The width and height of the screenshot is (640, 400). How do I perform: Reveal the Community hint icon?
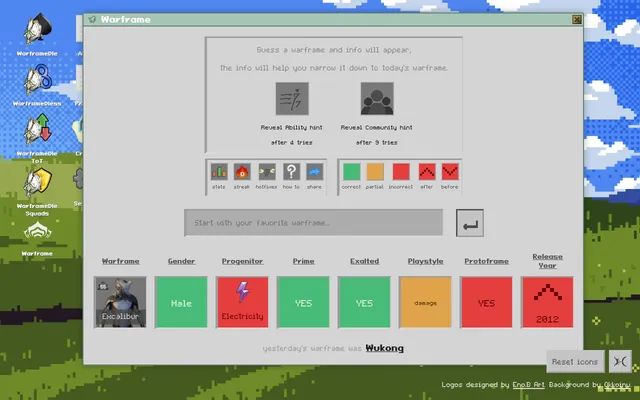pyautogui.click(x=377, y=99)
